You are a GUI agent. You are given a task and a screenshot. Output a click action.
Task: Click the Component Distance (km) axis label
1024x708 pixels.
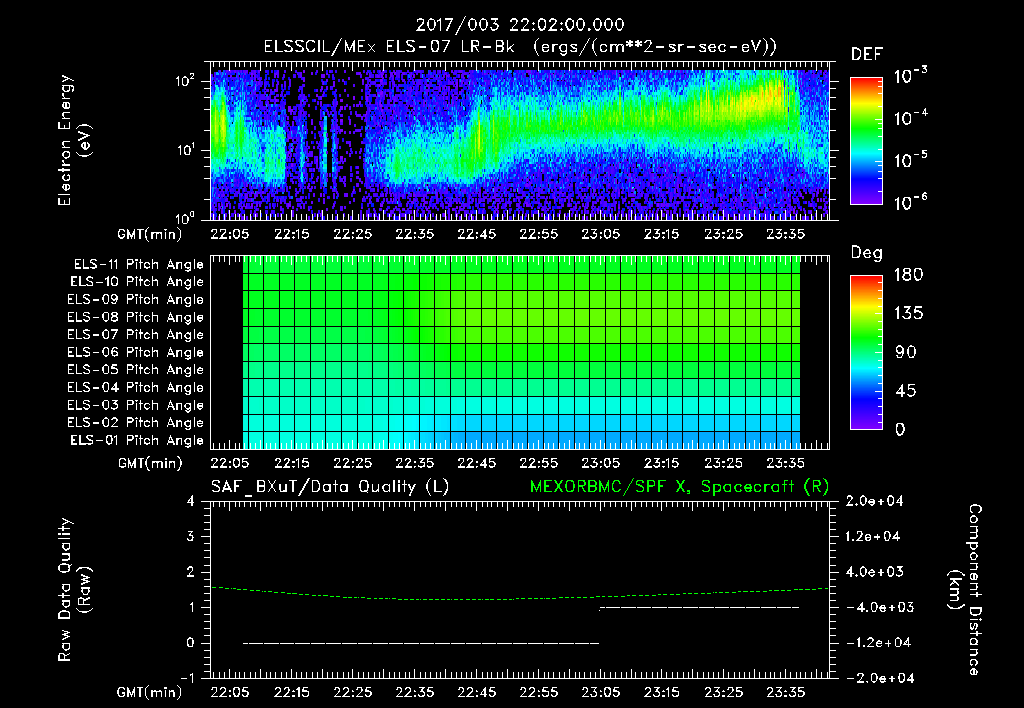965,590
